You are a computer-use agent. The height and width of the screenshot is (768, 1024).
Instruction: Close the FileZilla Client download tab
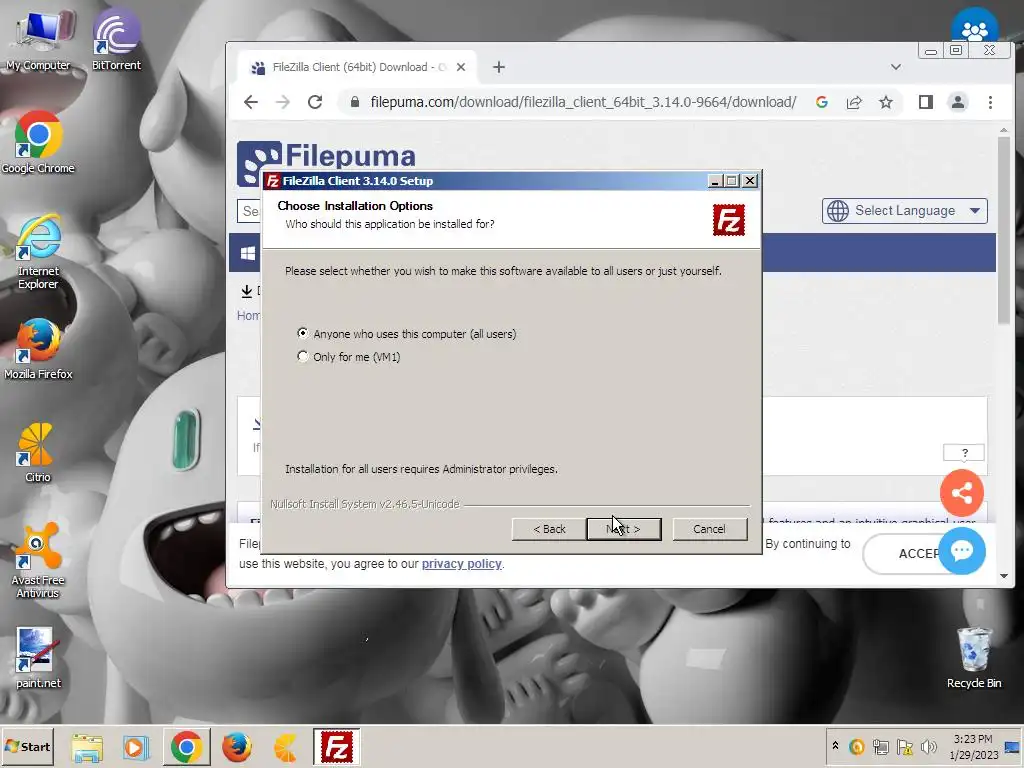(461, 67)
